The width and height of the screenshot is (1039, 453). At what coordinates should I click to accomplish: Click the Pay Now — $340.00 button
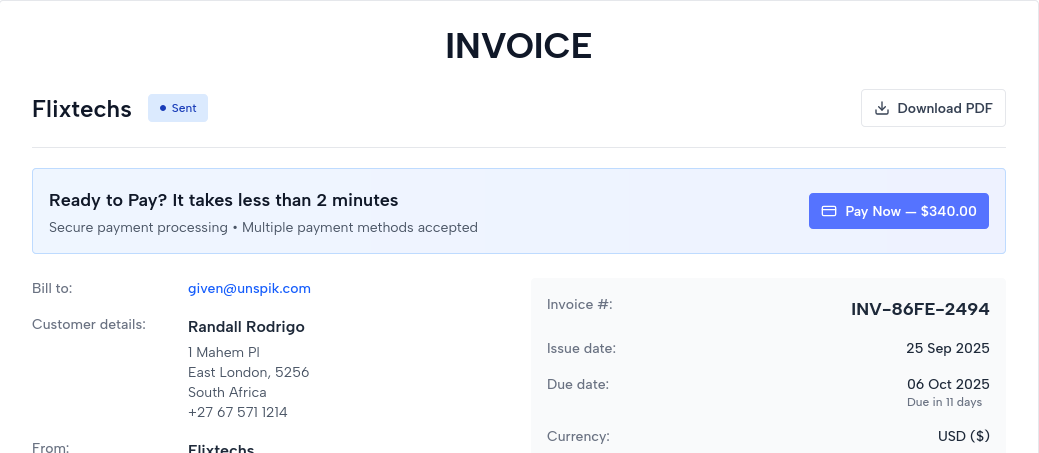(x=898, y=211)
